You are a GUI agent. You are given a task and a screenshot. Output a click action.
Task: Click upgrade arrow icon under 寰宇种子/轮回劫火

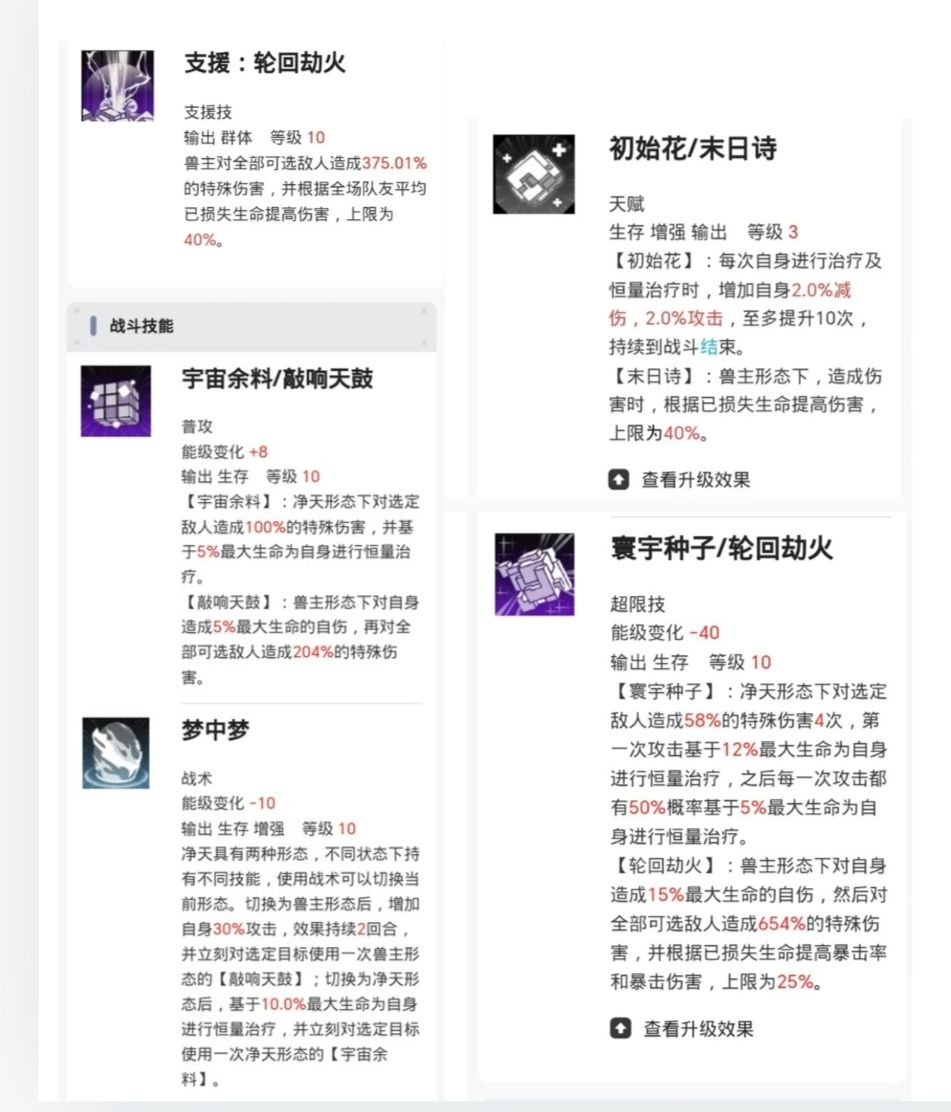click(620, 1028)
